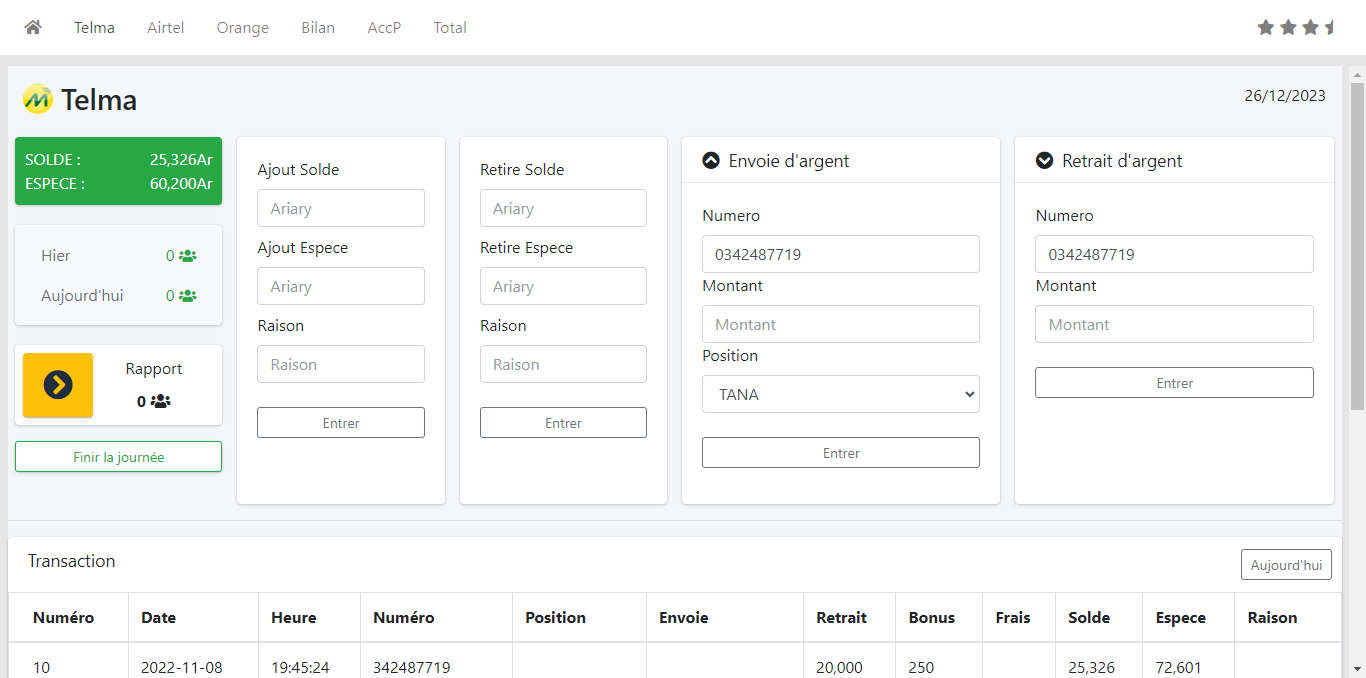Click the star rating icons
1366x678 pixels.
[1296, 27]
